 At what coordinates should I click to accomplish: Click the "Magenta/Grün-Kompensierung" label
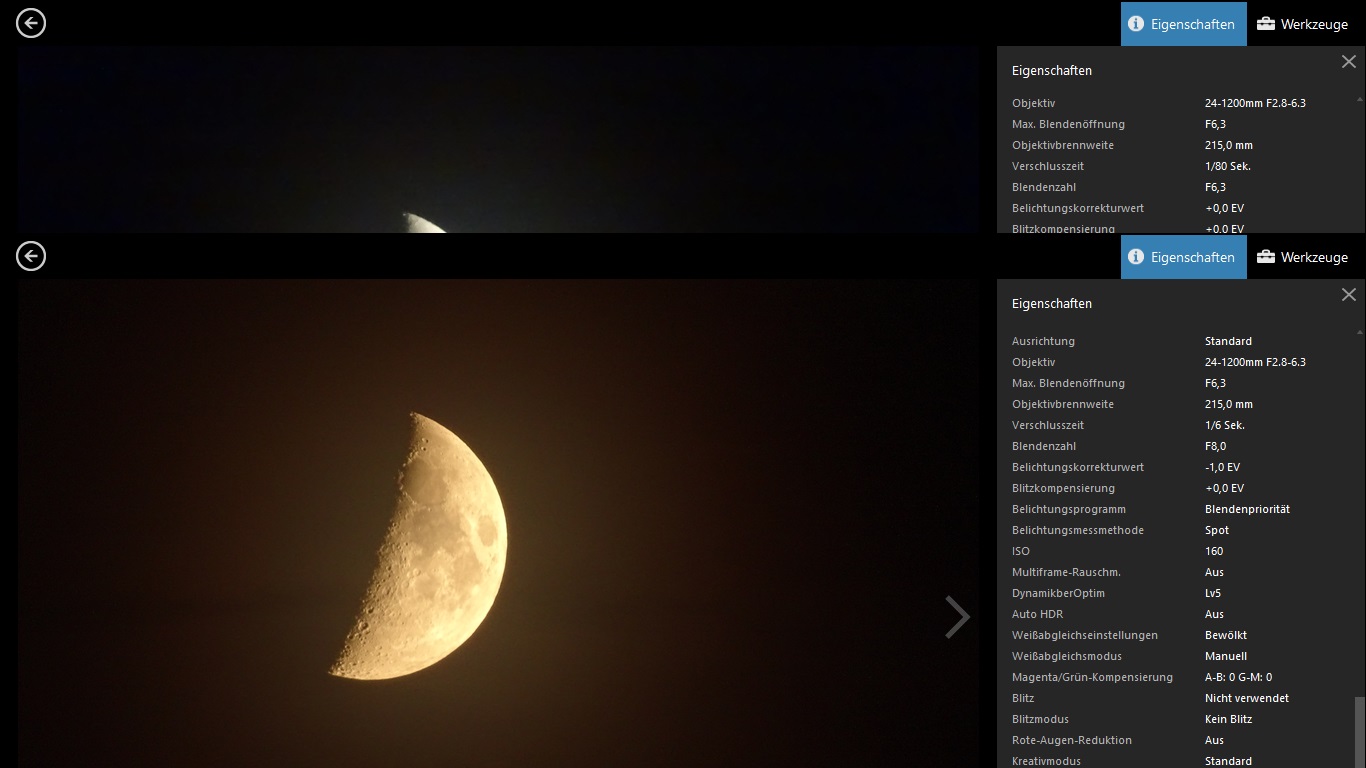point(1092,677)
